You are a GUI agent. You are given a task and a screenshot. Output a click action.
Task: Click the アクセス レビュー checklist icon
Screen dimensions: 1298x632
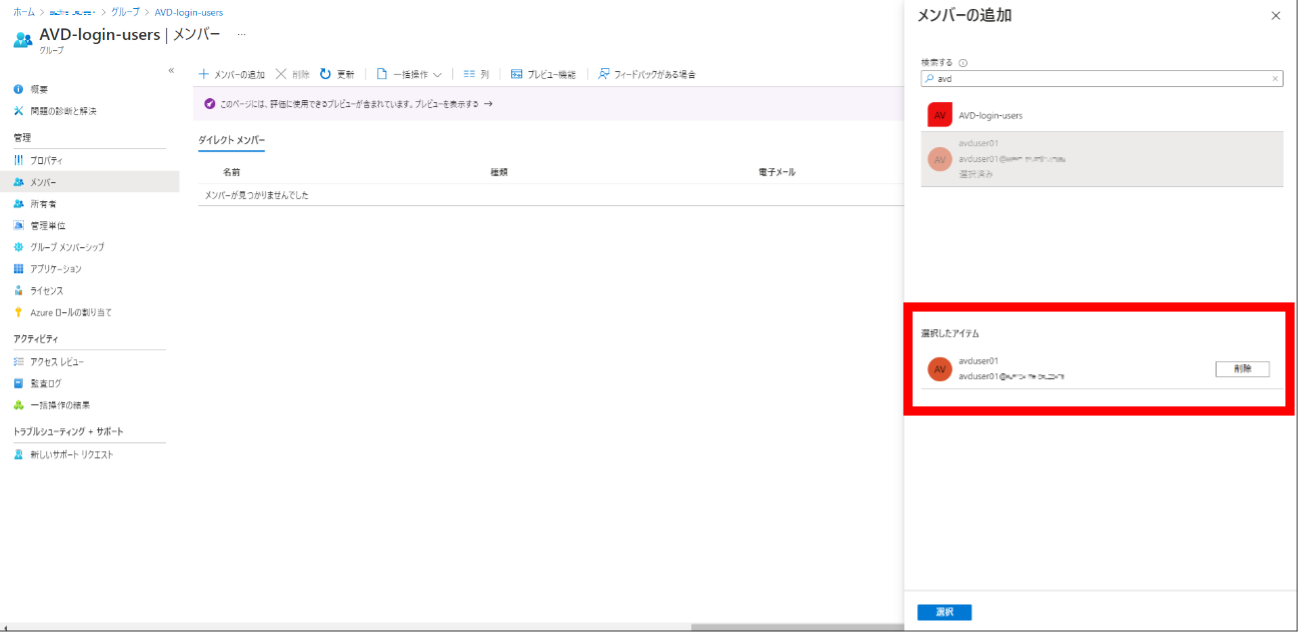[18, 361]
